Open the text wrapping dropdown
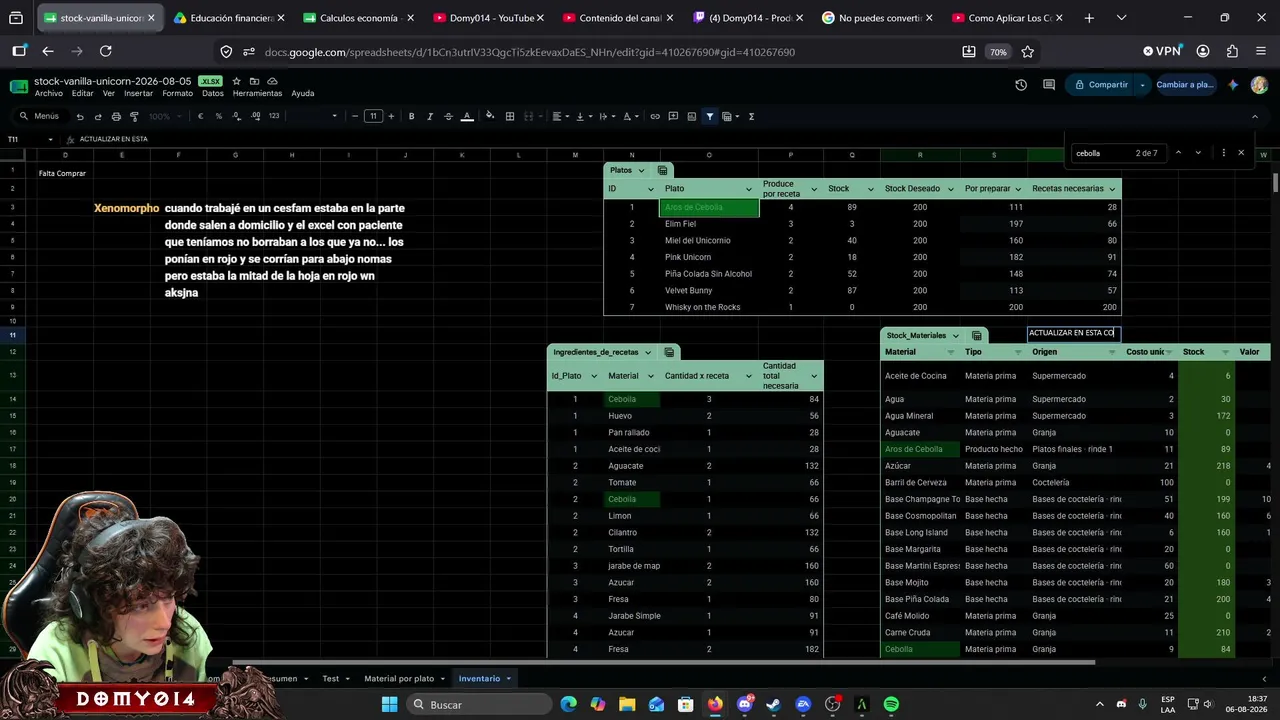This screenshot has height=720, width=1280. [x=608, y=116]
